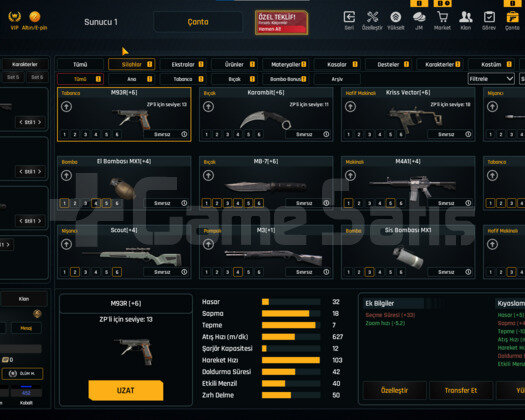Switch to the Ekstralar tab
This screenshot has height=420, width=525.
tap(183, 64)
